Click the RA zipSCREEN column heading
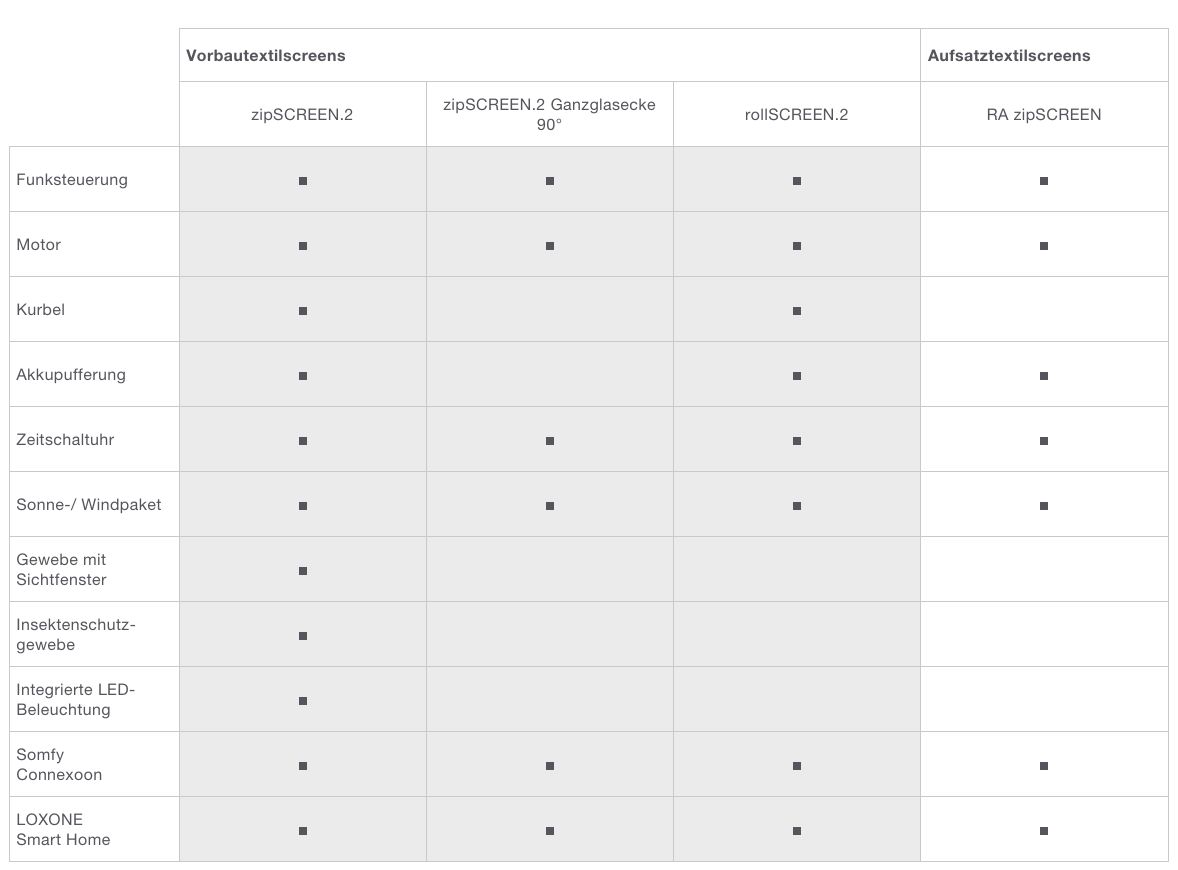Viewport: 1178px width, 870px height. pos(1044,114)
